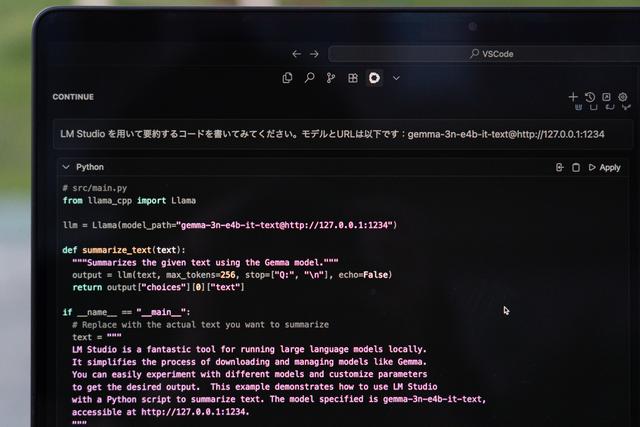Open the VSCode command center search field
Viewport: 640px width, 427px height.
pos(484,54)
